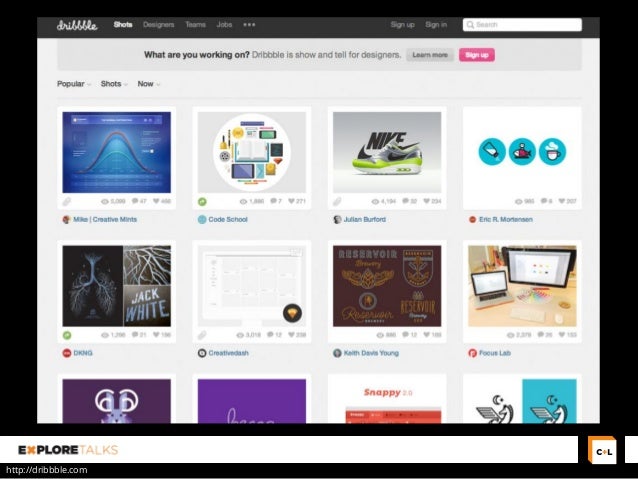The image size is (638, 479).
Task: Expand the Popular sort dropdown
Action: tap(74, 84)
